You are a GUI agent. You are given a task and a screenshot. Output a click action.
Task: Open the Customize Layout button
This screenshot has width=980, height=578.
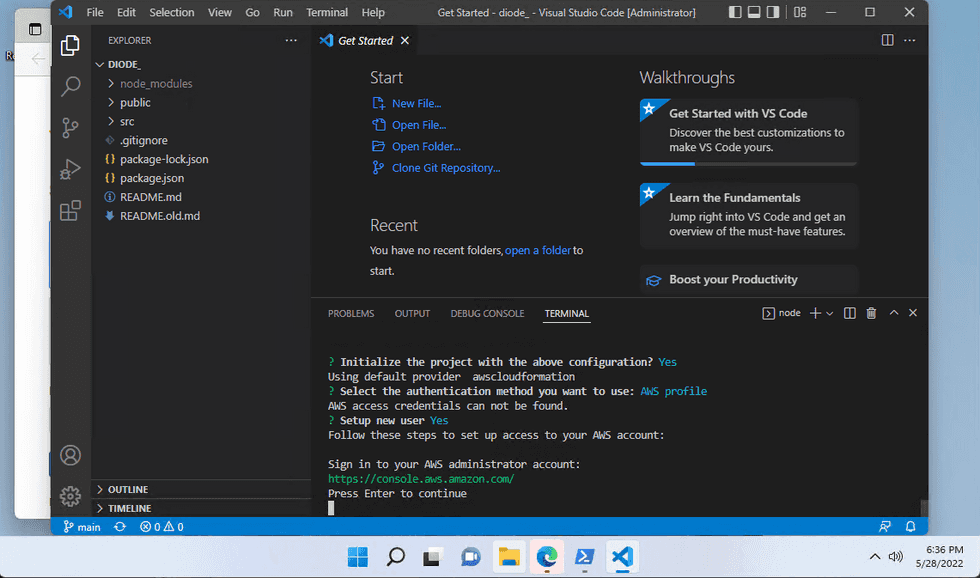pos(800,12)
